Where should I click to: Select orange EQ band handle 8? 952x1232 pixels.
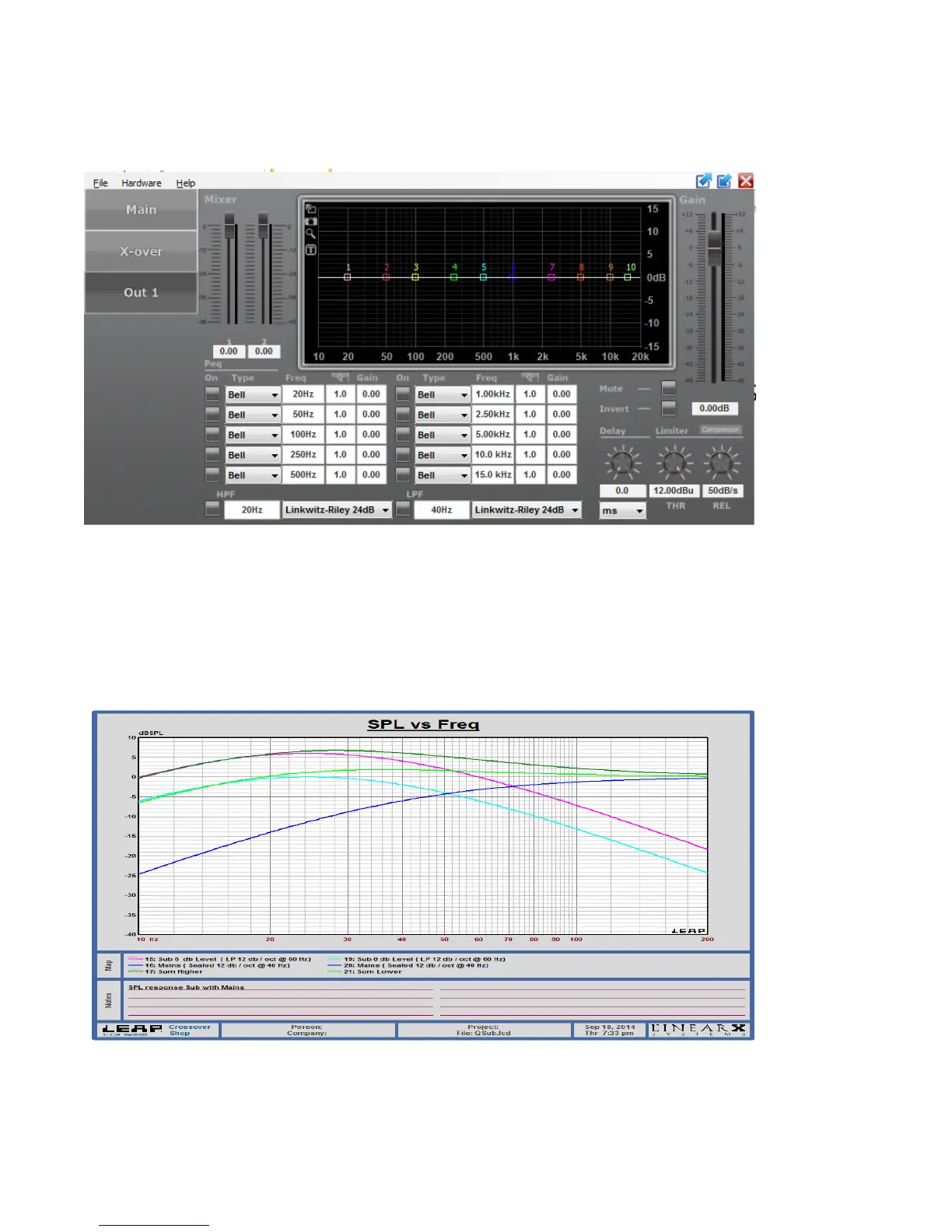click(x=581, y=277)
